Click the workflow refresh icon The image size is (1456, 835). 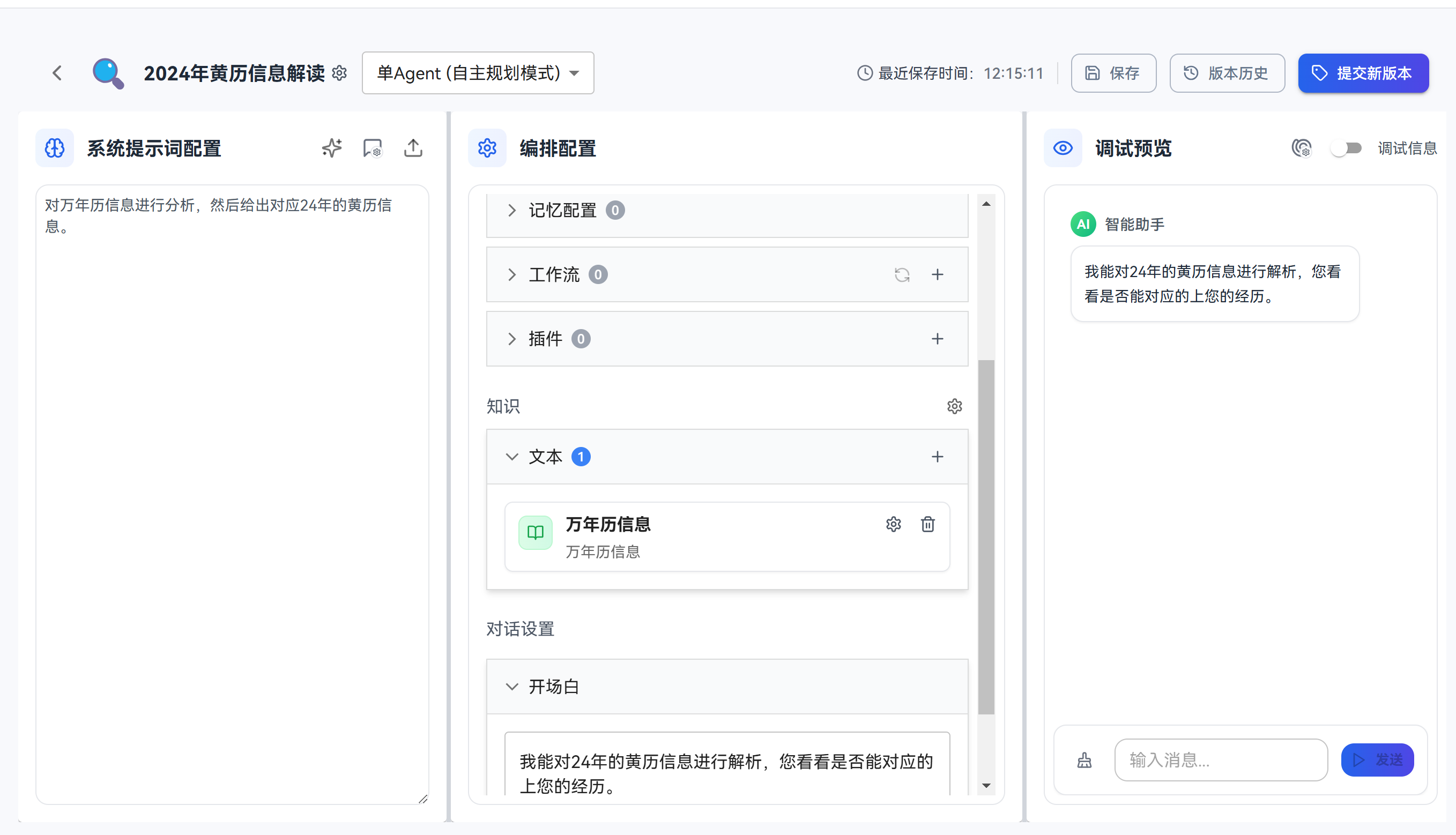pyautogui.click(x=902, y=275)
